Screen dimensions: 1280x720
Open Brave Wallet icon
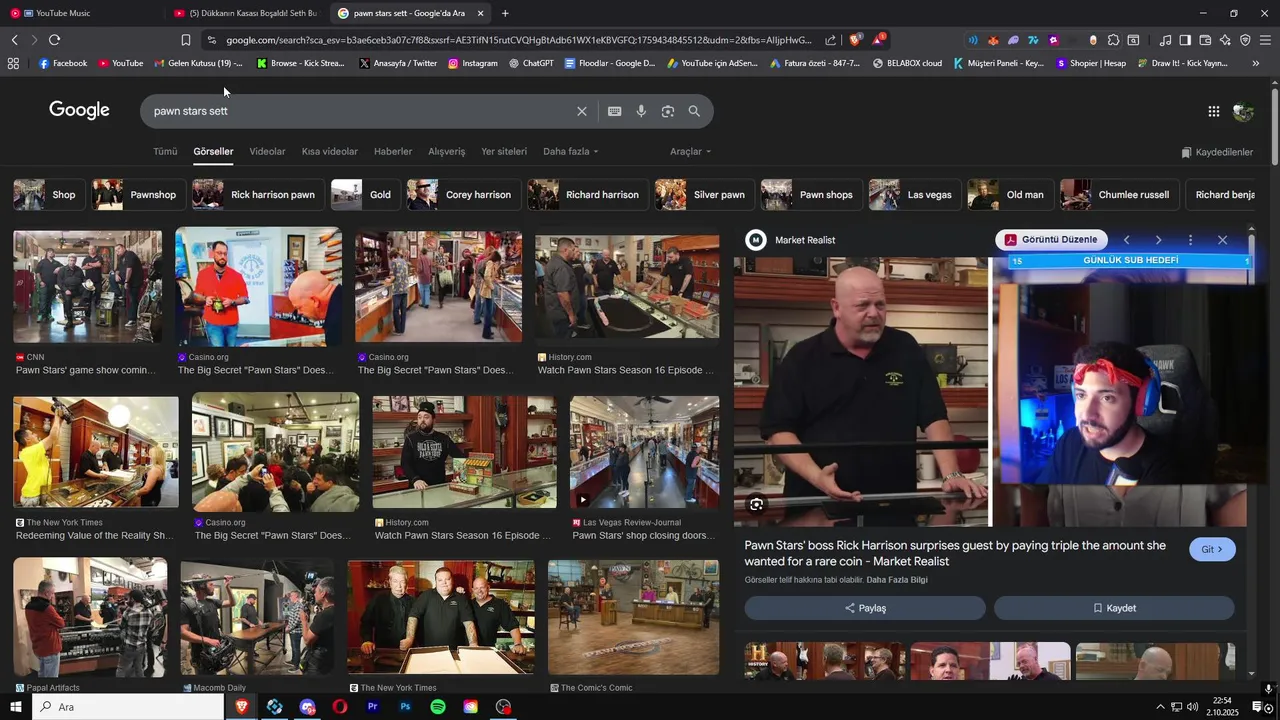pos(1205,40)
